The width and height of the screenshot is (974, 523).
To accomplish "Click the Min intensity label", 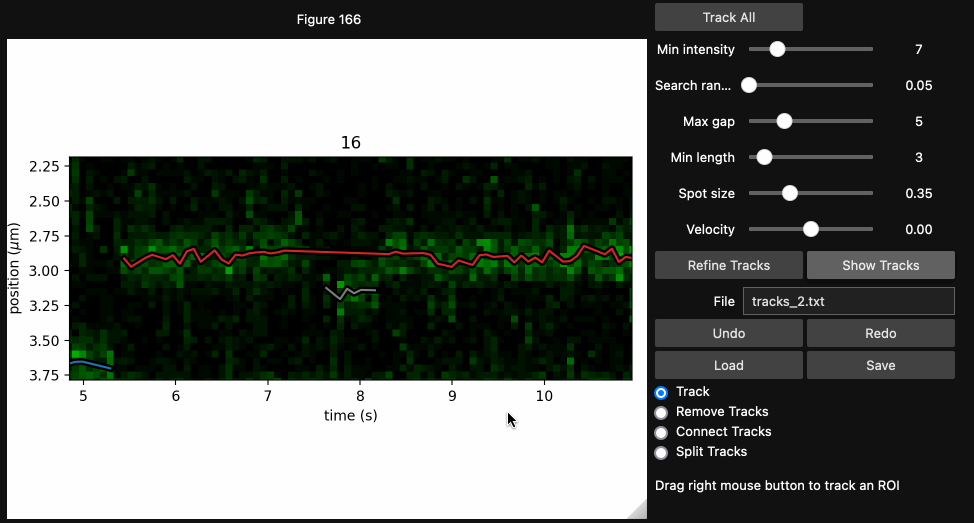I will pos(696,50).
